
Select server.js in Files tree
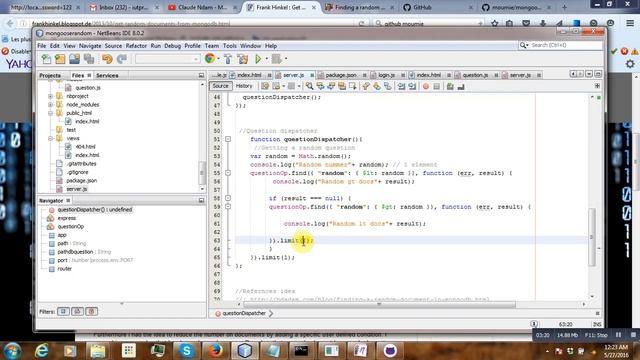(77, 189)
